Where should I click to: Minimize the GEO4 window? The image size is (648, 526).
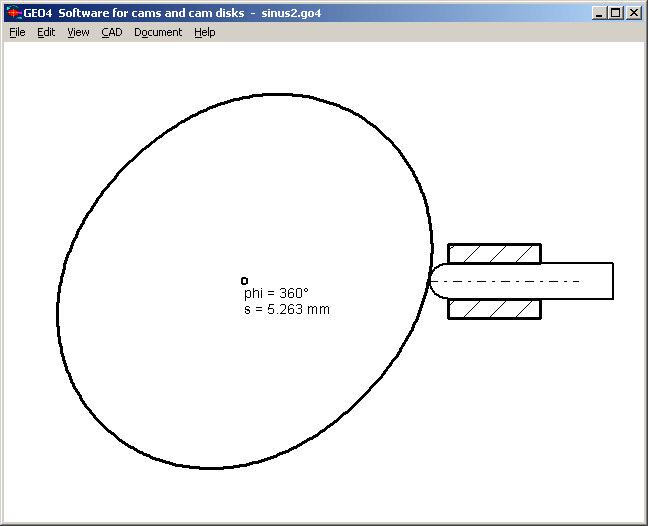(x=600, y=13)
